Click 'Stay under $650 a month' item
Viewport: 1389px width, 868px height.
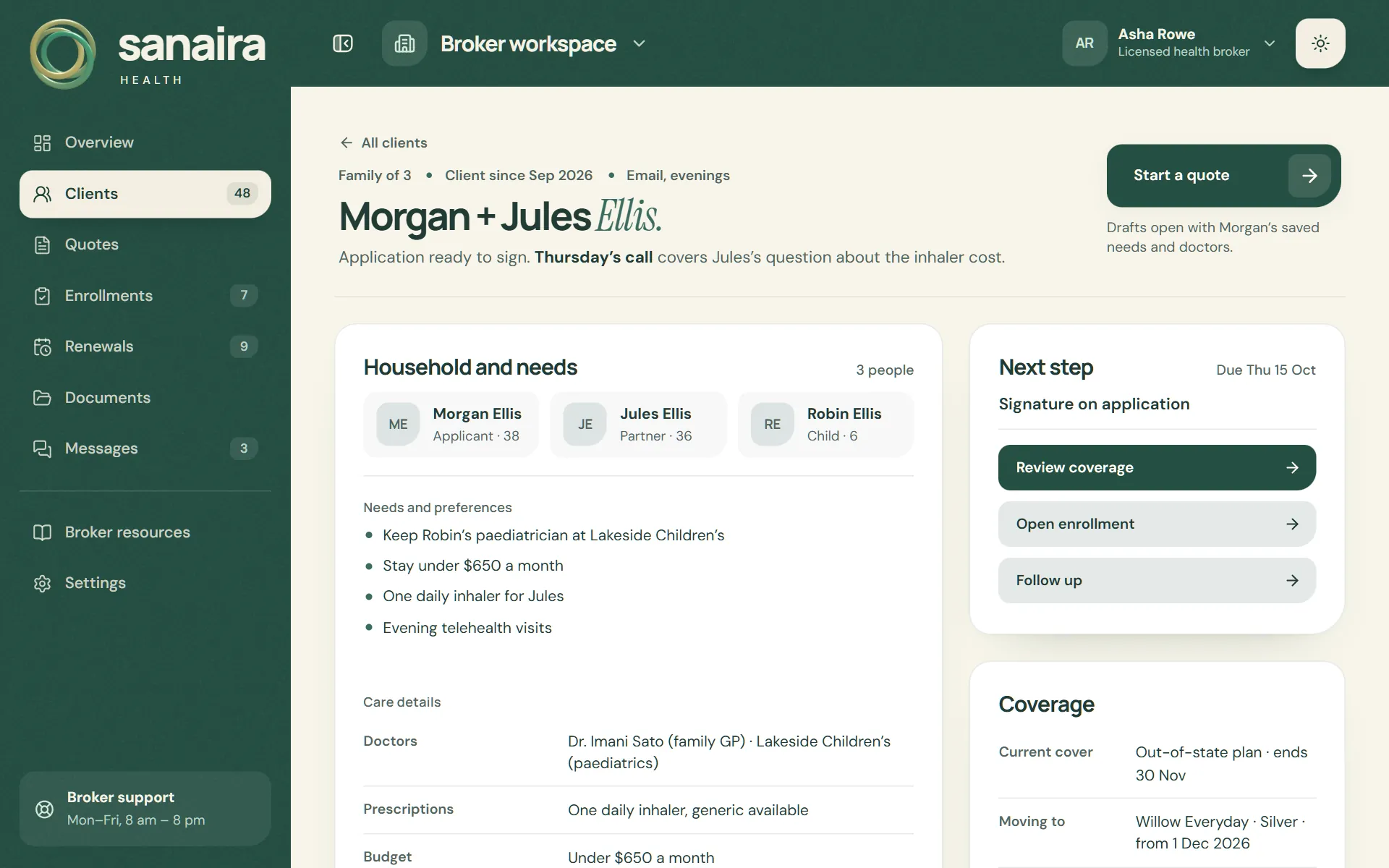click(473, 566)
